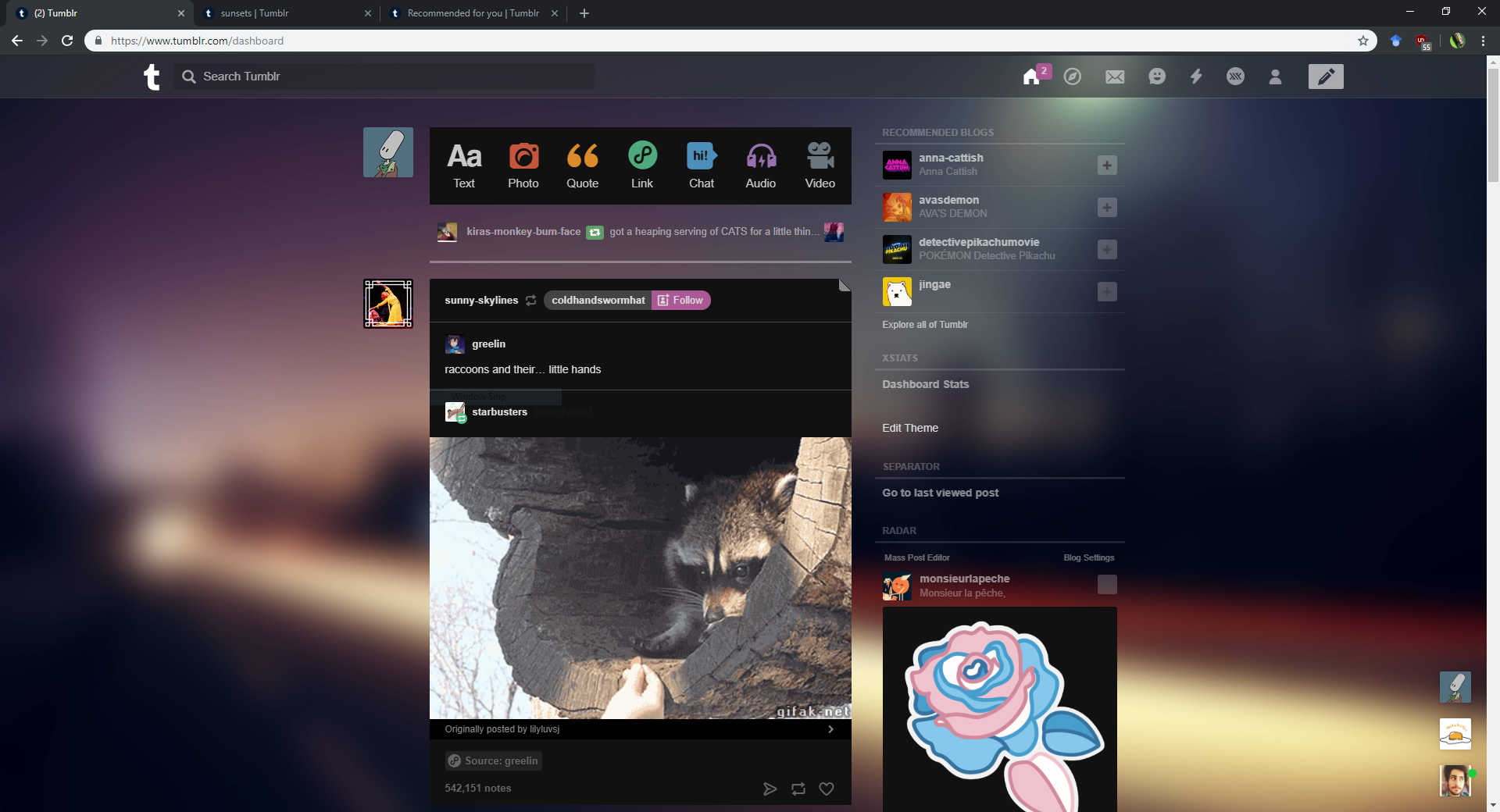Open 542,151 notes

478,788
